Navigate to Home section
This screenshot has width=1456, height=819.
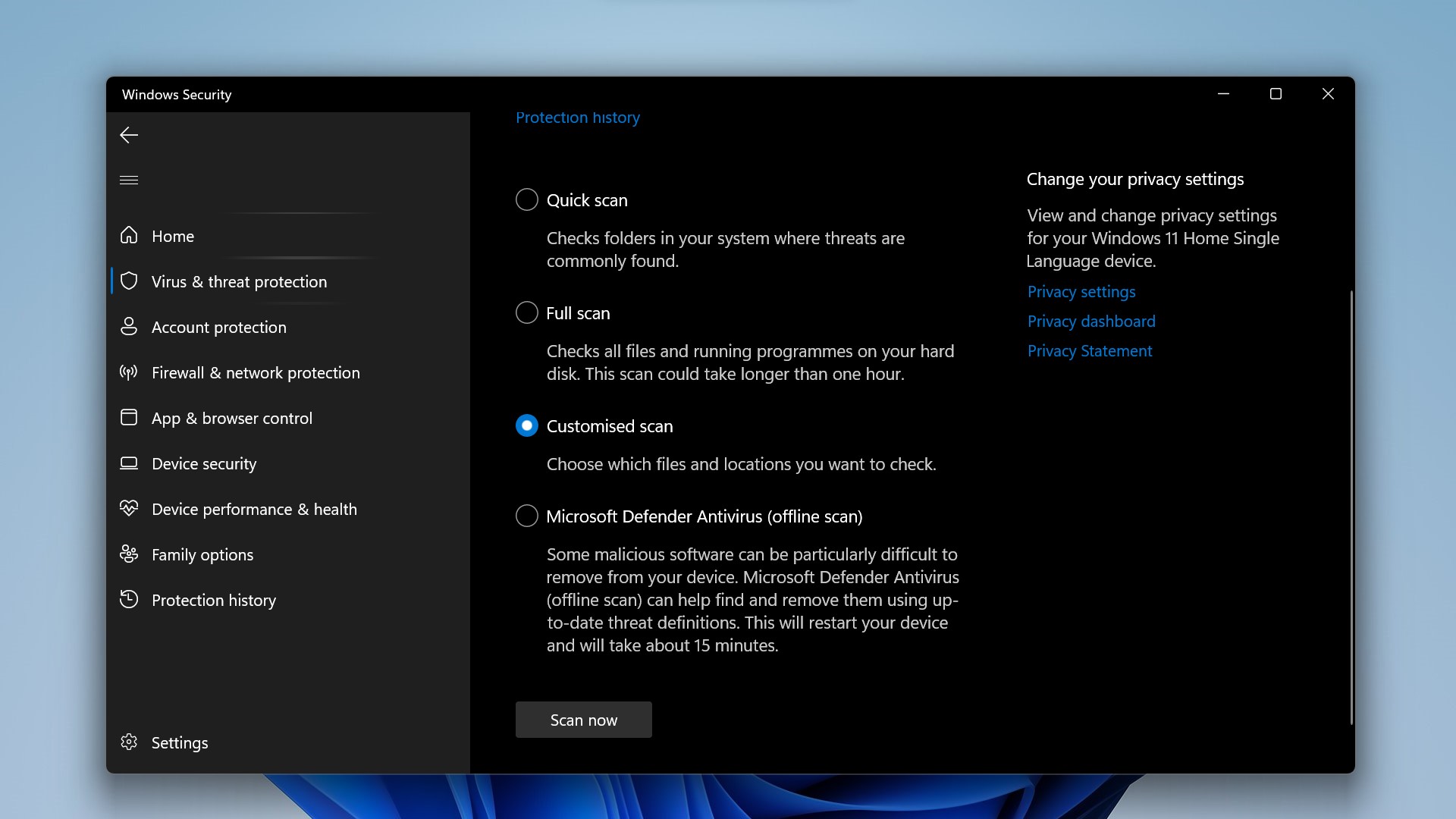pos(172,235)
